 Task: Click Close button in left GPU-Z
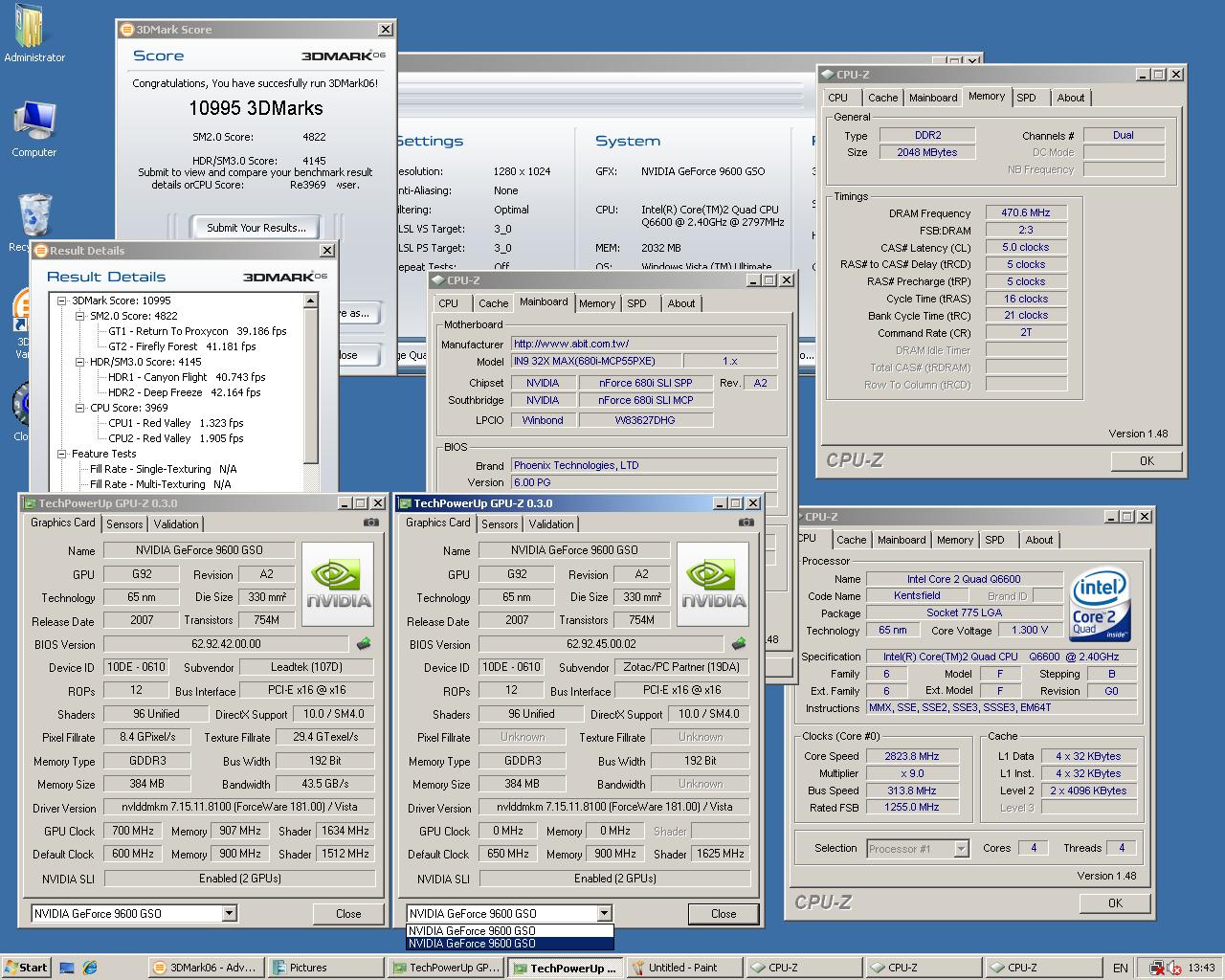pyautogui.click(x=348, y=914)
